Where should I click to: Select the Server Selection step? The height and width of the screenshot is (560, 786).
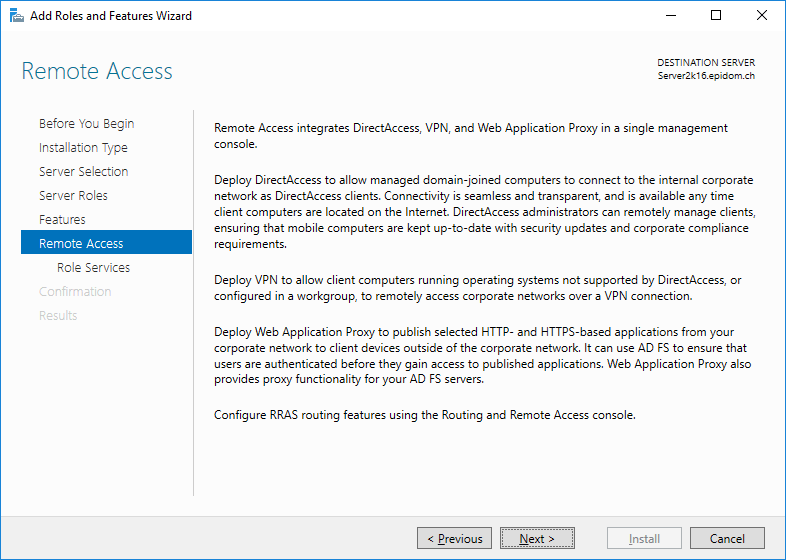84,171
